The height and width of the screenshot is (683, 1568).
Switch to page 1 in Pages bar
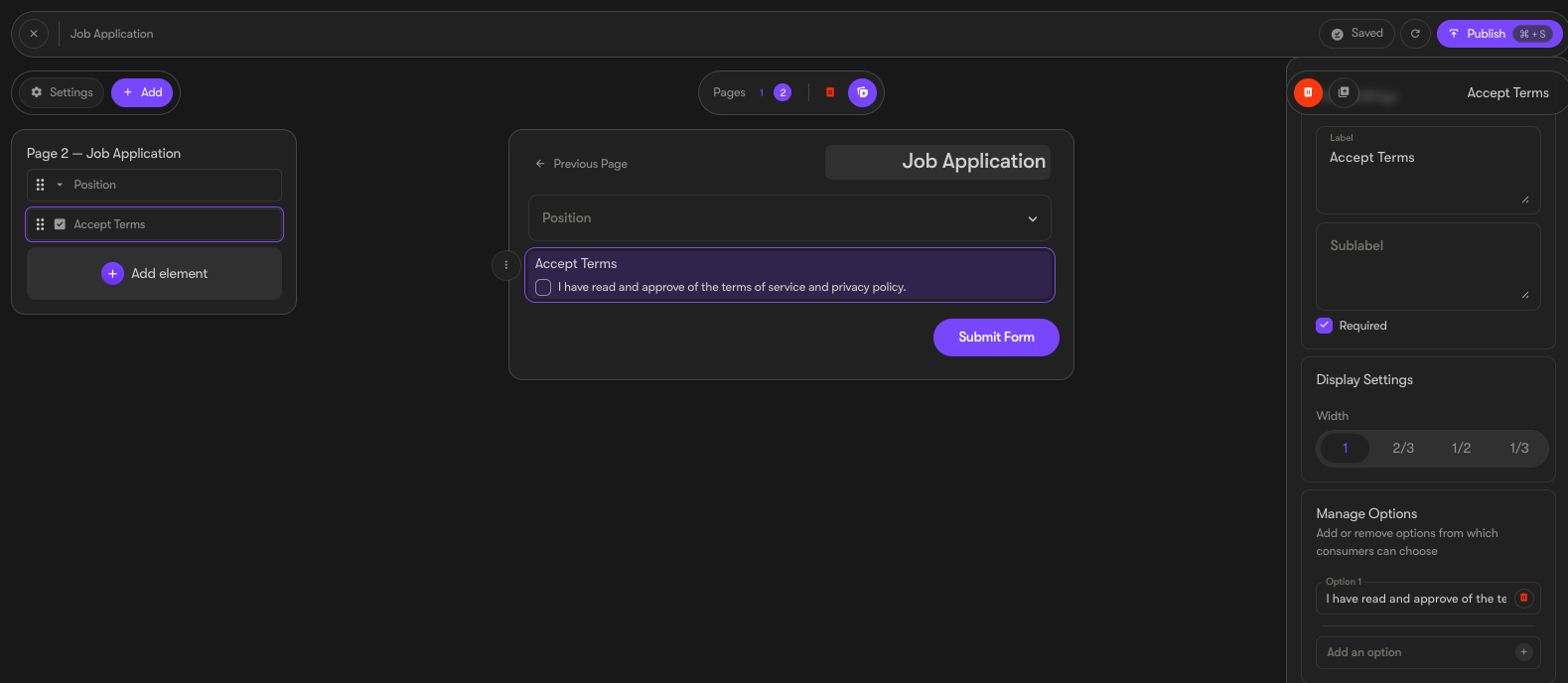pyautogui.click(x=762, y=92)
